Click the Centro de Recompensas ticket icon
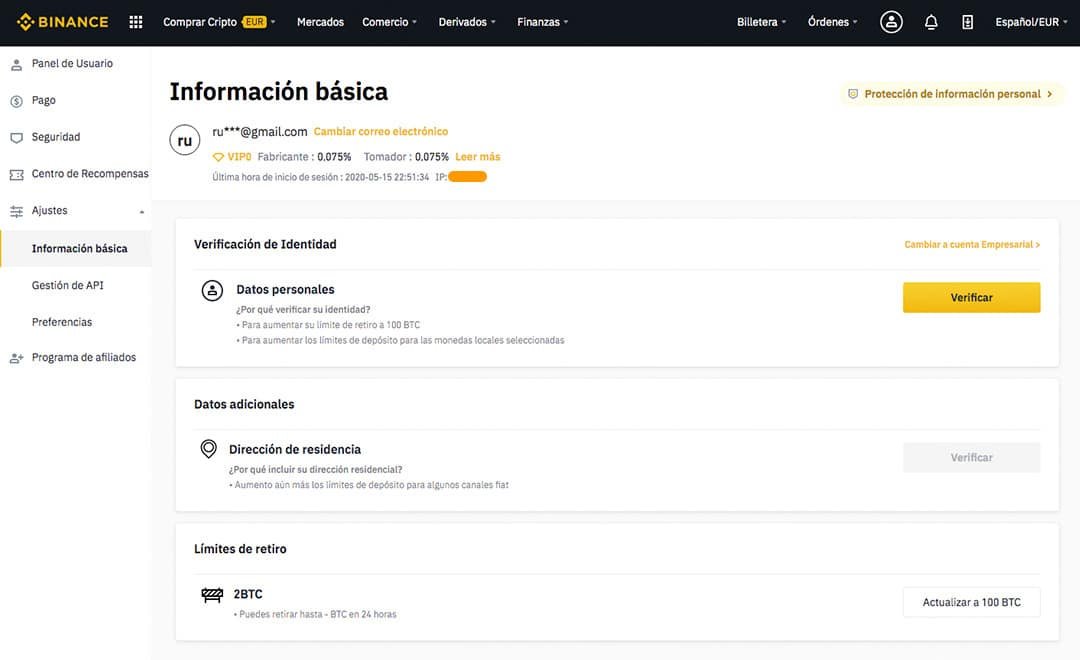This screenshot has height=660, width=1080. point(17,175)
